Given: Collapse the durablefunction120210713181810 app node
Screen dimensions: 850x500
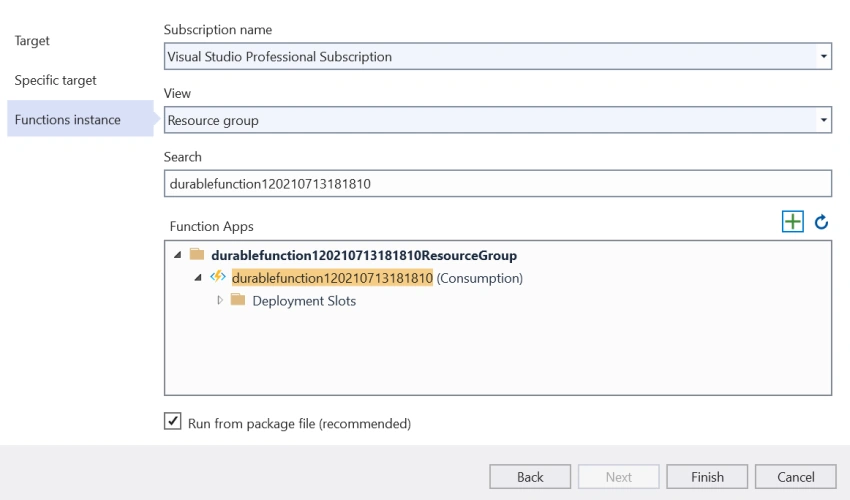Looking at the screenshot, I should coord(198,278).
